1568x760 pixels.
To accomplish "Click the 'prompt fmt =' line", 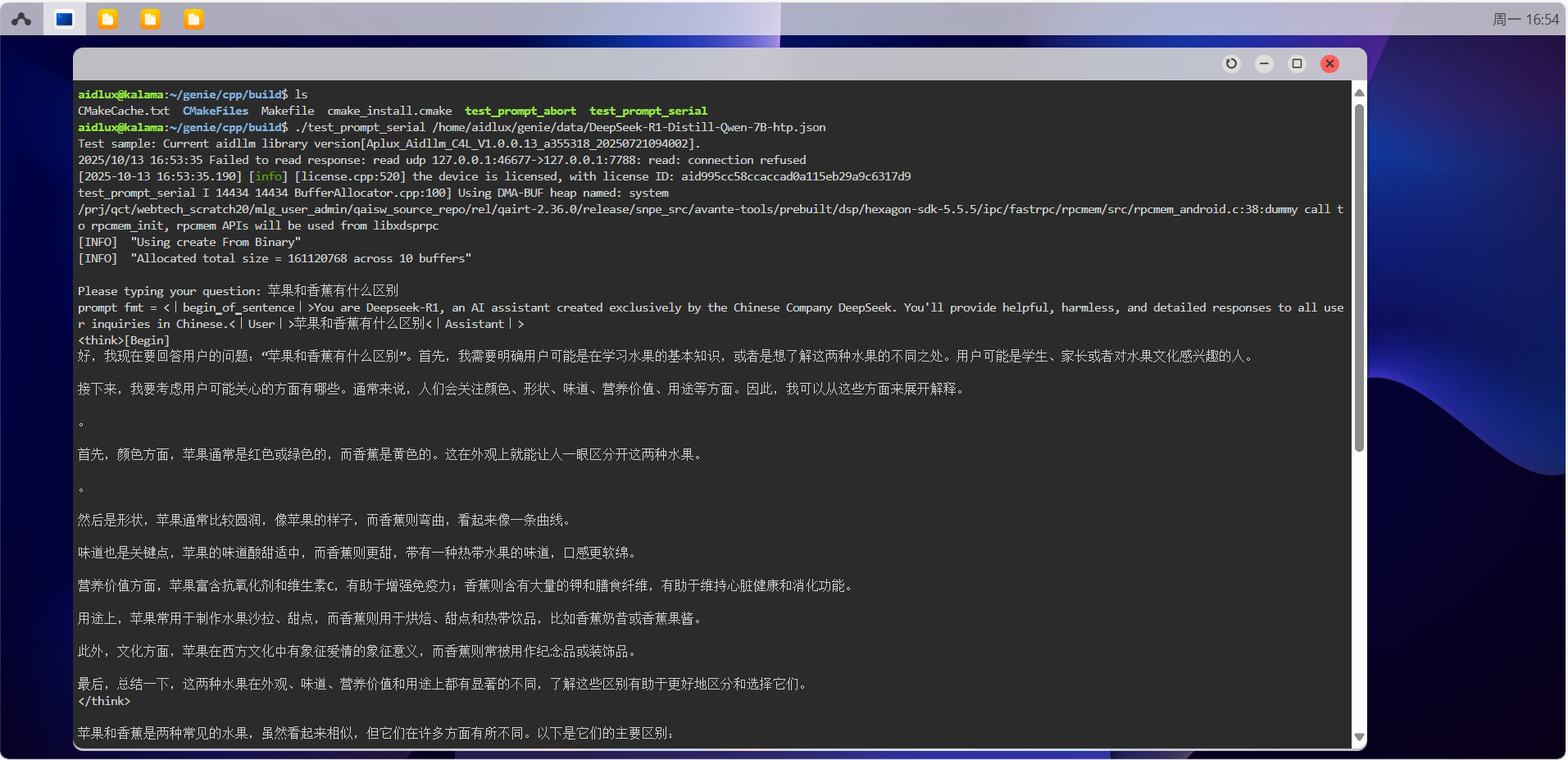I will (711, 316).
